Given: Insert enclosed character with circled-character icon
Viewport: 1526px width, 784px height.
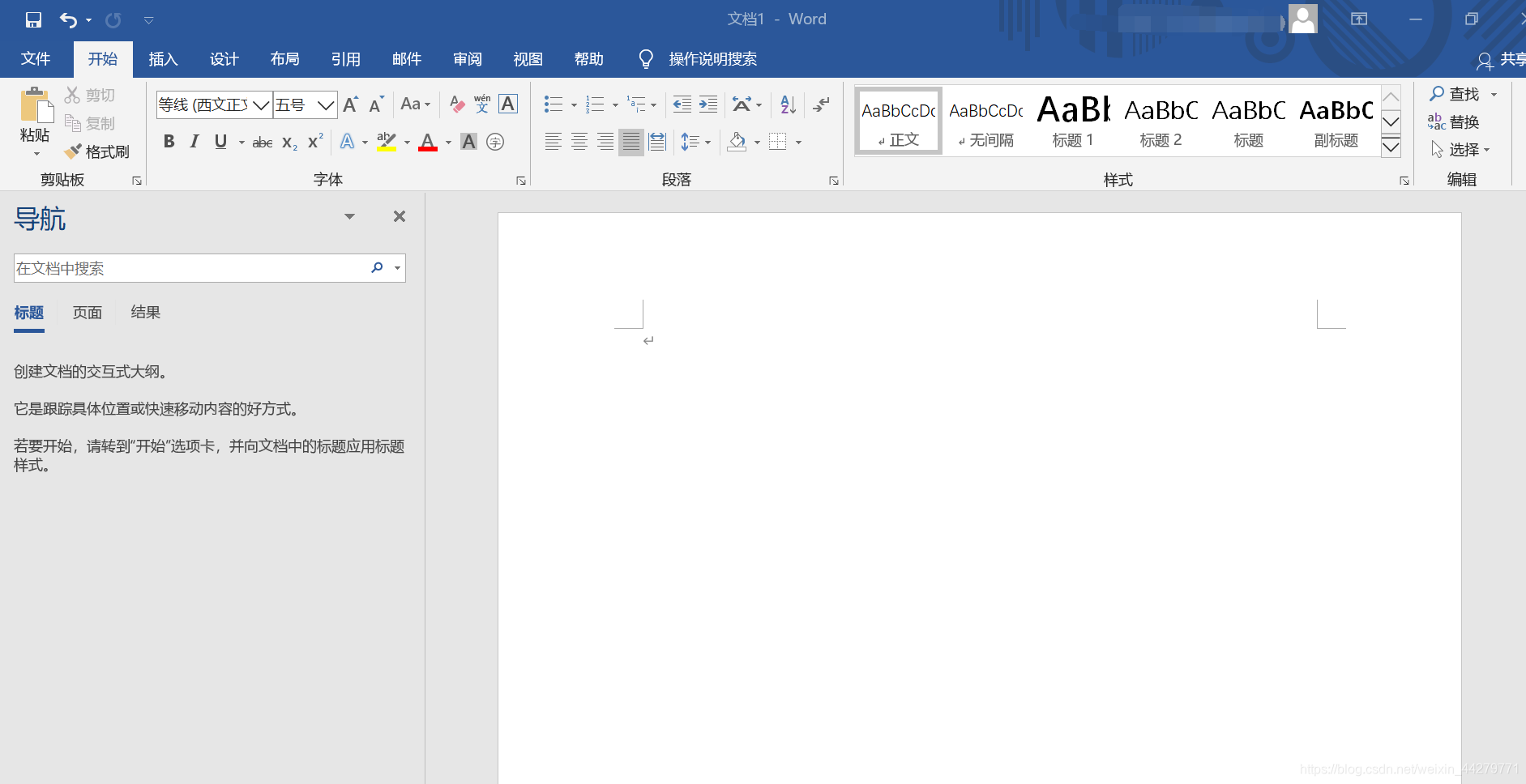Looking at the screenshot, I should [495, 143].
